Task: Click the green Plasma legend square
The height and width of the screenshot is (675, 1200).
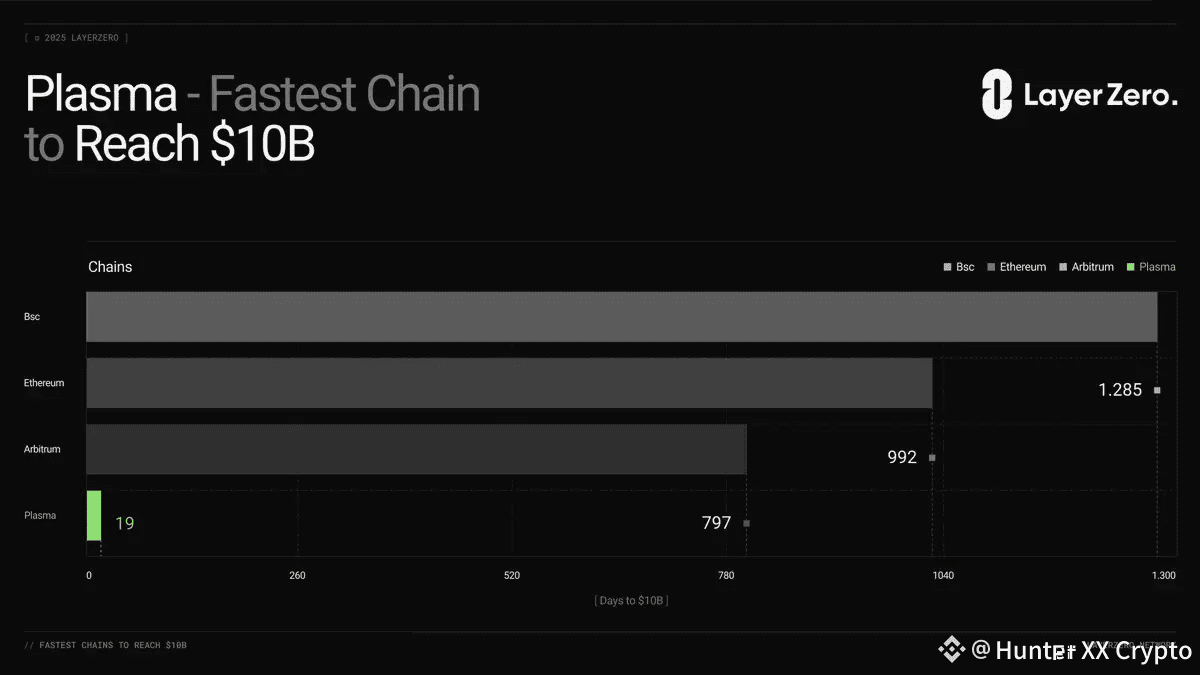Action: pyautogui.click(x=1131, y=267)
